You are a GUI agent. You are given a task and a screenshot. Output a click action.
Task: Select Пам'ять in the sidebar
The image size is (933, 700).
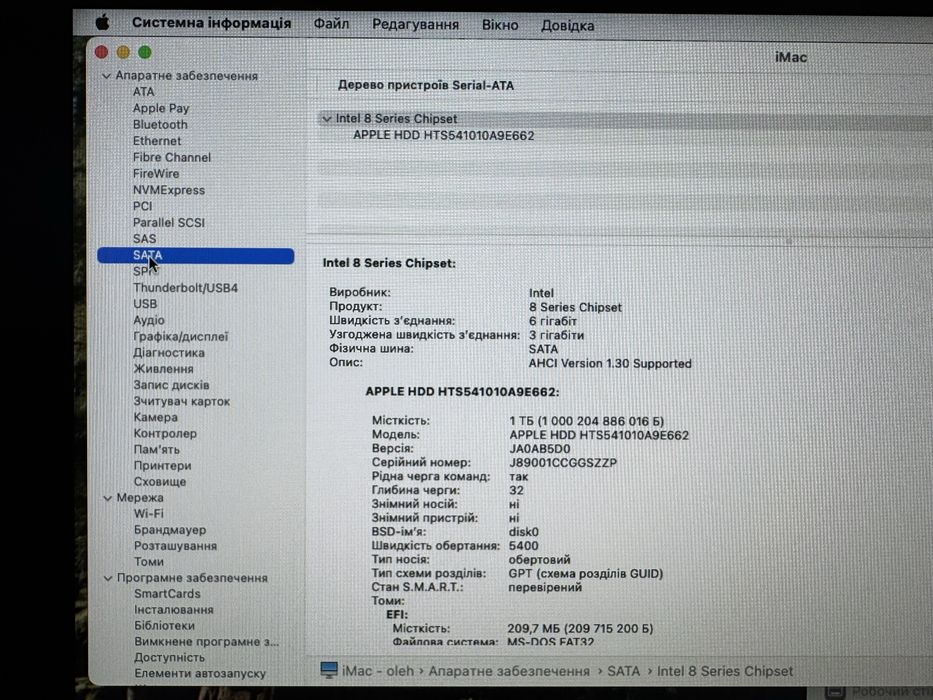(x=156, y=450)
